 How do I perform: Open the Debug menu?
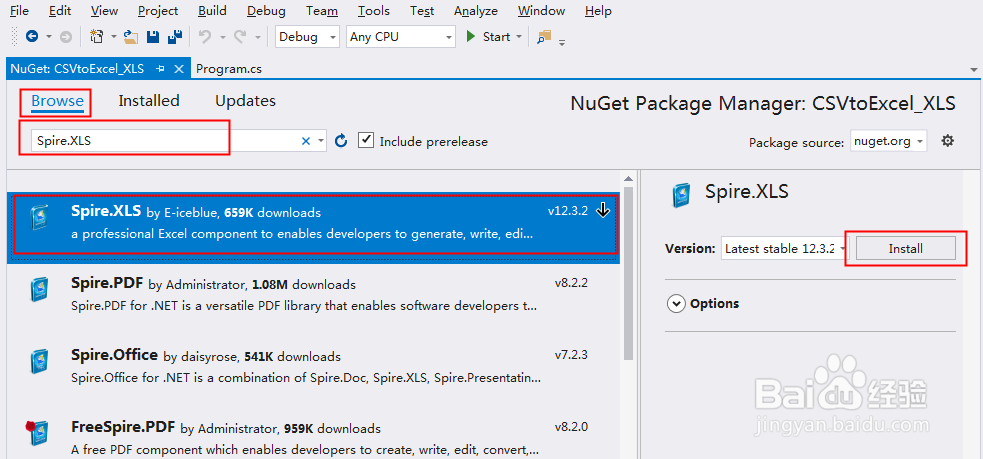(266, 11)
